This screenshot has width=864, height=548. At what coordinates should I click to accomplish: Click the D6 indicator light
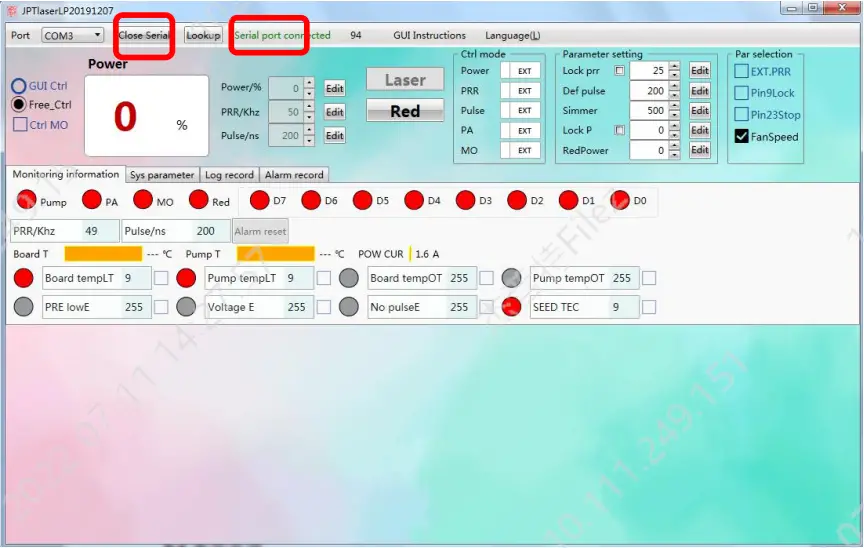click(x=311, y=200)
